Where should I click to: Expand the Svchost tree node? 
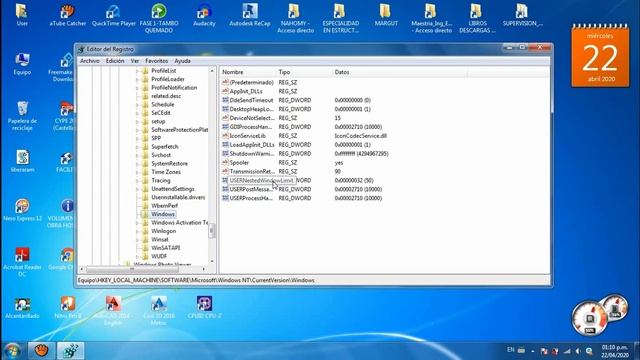point(137,156)
